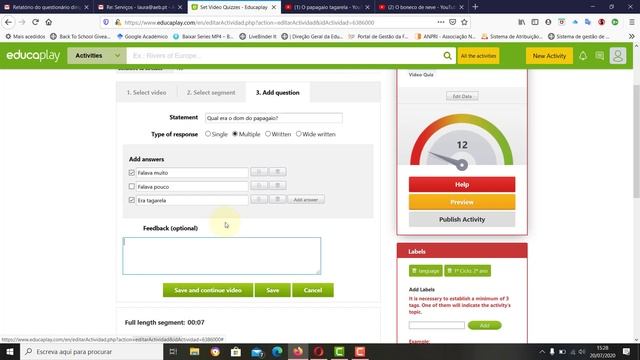Click Add label green button
640x360 pixels.
tap(484, 325)
